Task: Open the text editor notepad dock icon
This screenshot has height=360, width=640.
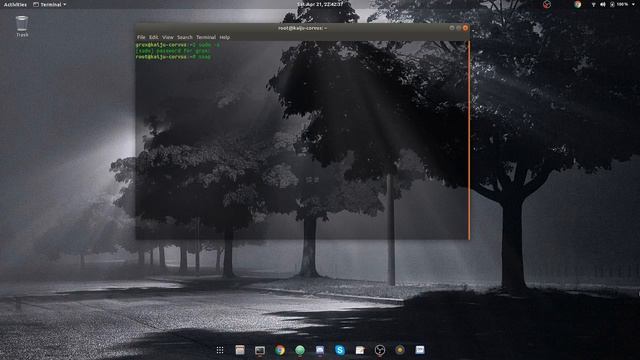Action: click(x=360, y=350)
